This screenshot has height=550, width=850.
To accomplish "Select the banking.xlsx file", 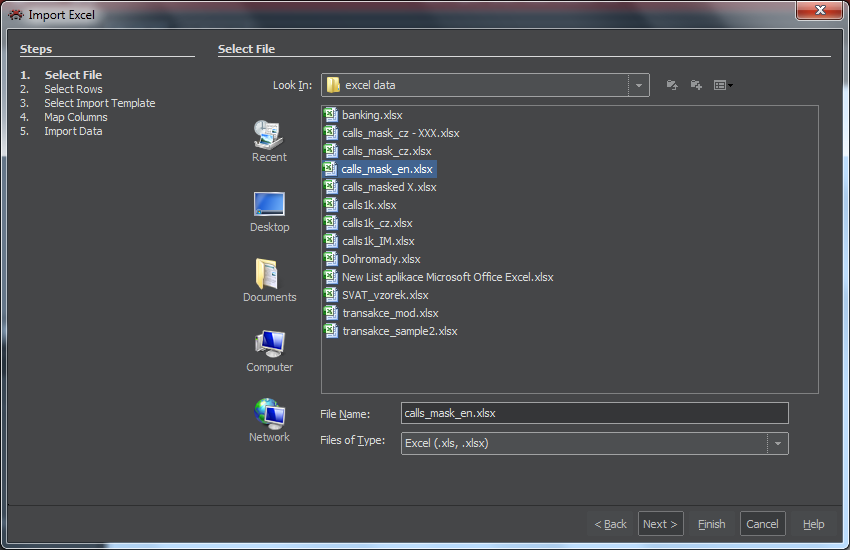I will click(x=372, y=115).
